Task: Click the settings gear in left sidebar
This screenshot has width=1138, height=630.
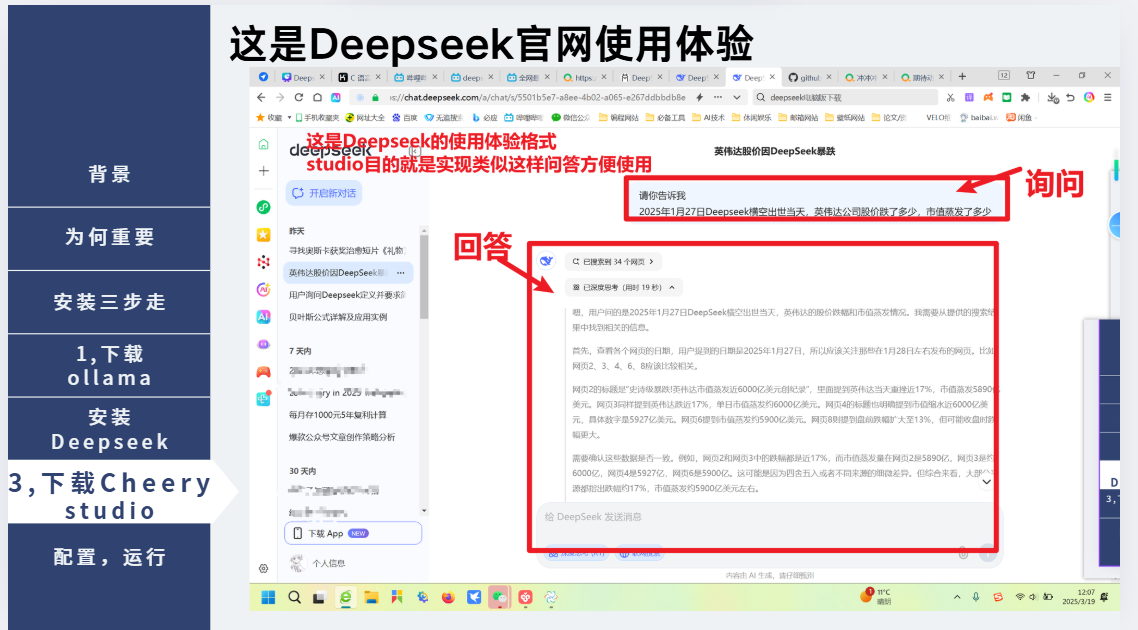Action: [x=263, y=568]
